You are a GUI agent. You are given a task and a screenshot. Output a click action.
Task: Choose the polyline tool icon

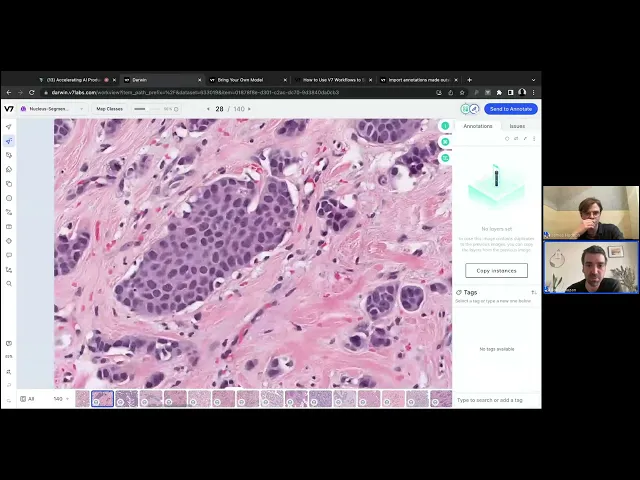(9, 212)
